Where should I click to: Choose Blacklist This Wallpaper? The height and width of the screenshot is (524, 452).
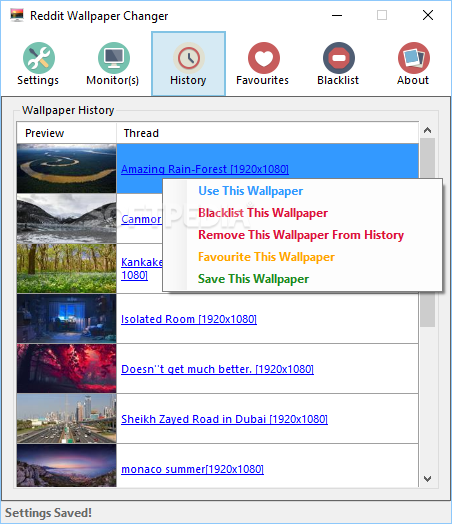click(263, 213)
